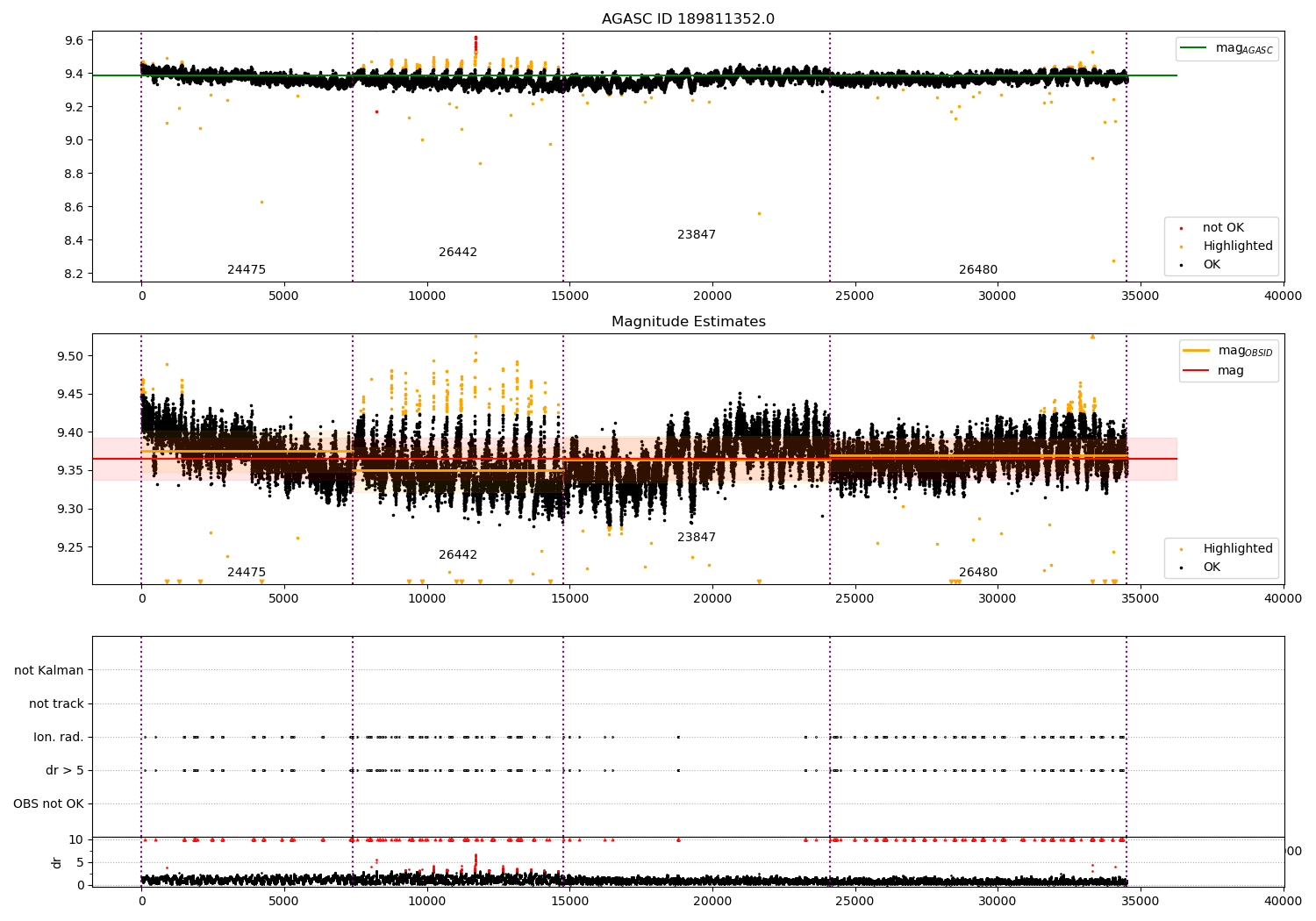Click the 8.8 y-tick on the top plot
Image resolution: width=1316 pixels, height=921 pixels.
point(75,174)
